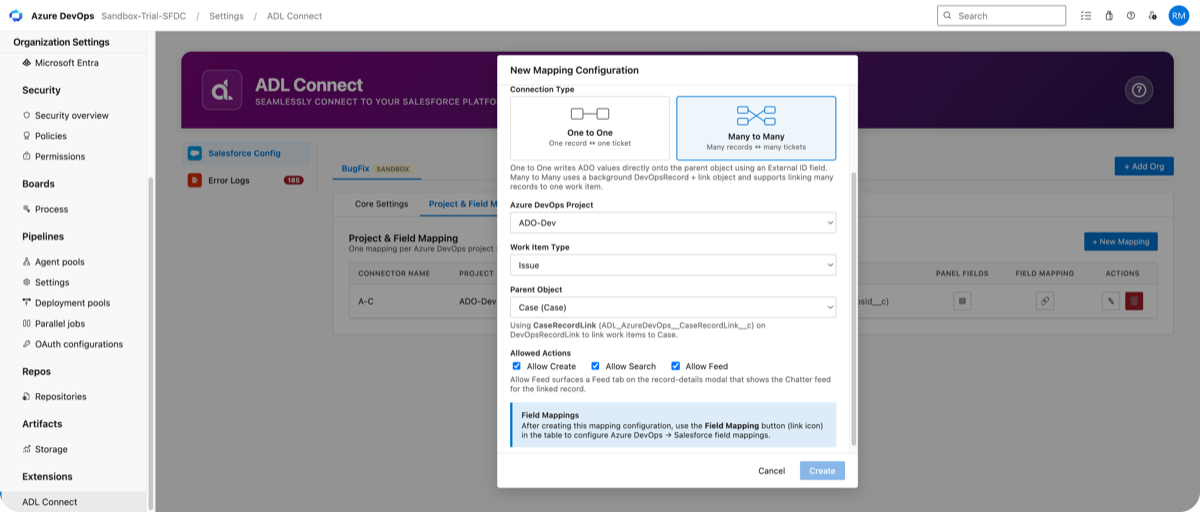Click the Cancel button in dialog
This screenshot has height=512, width=1200.
point(772,471)
